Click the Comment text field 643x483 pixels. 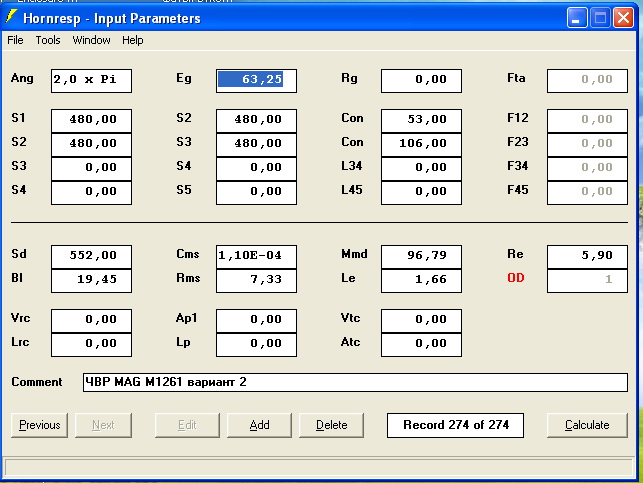[355, 383]
